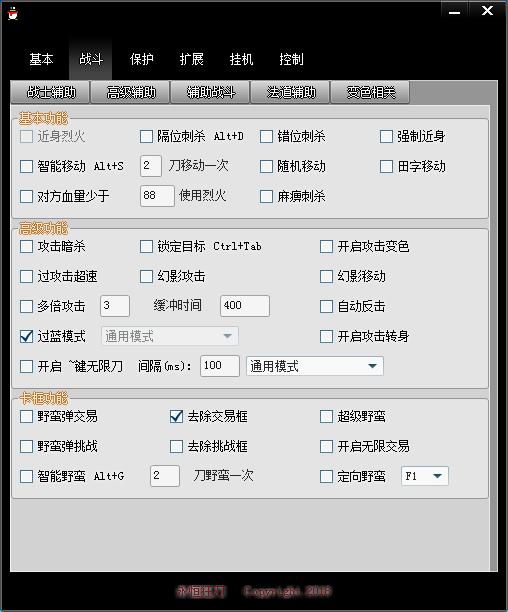Toggle 麻痹刺杀 checkbox
This screenshot has width=508, height=612.
[266, 196]
